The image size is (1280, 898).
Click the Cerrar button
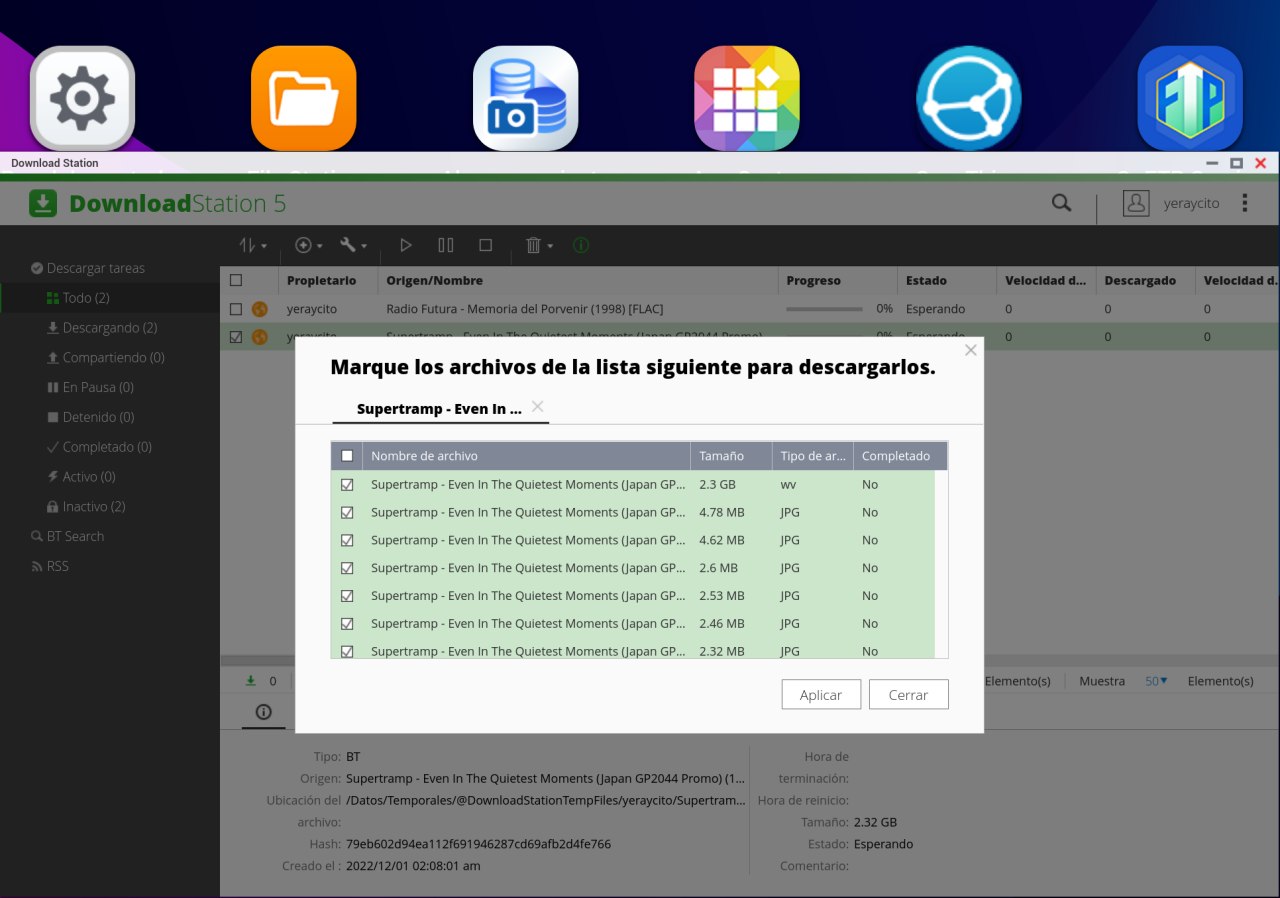(908, 695)
